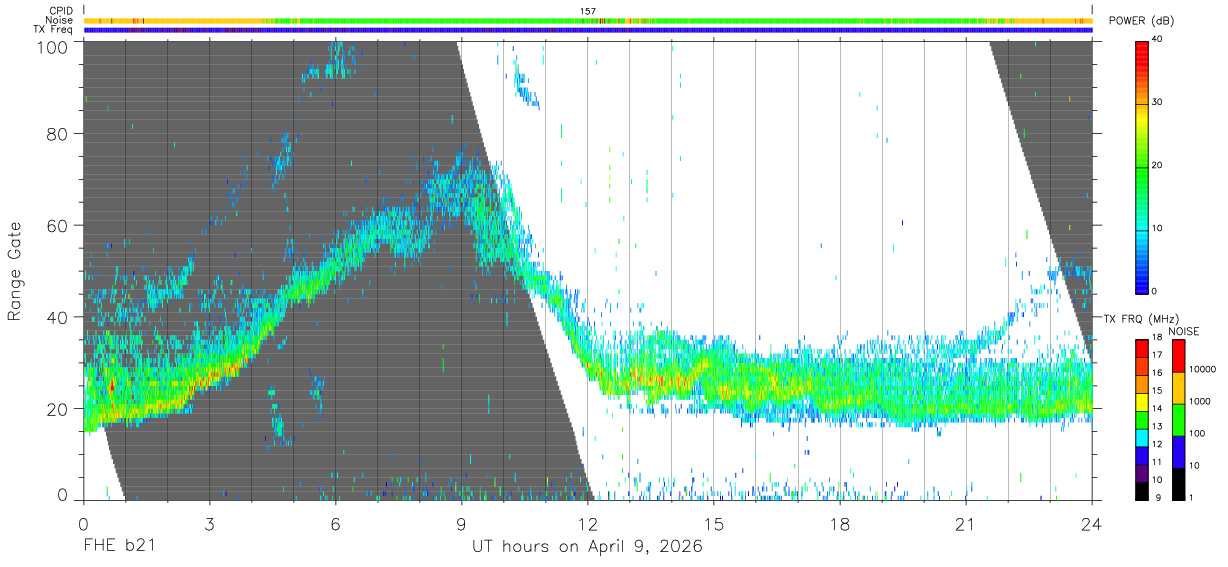
Task: Pick the black 9-10 MHz frequency swatch
Action: point(1142,490)
